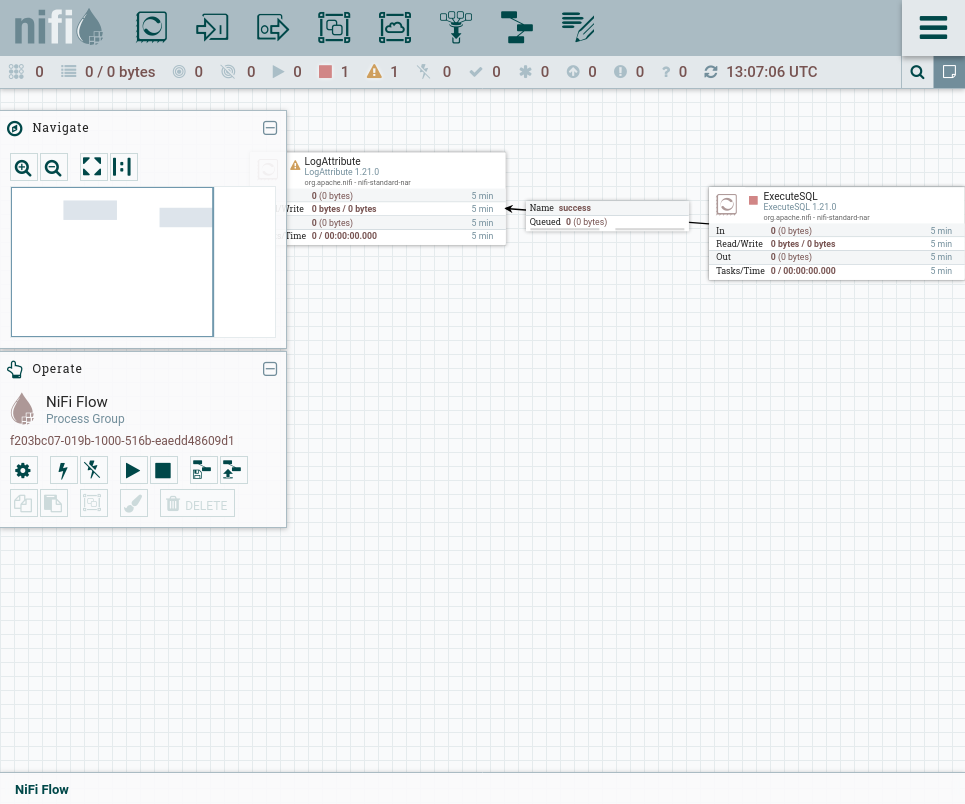Click the NiFi logo
Screen dimensions: 965x804
coord(58,28)
